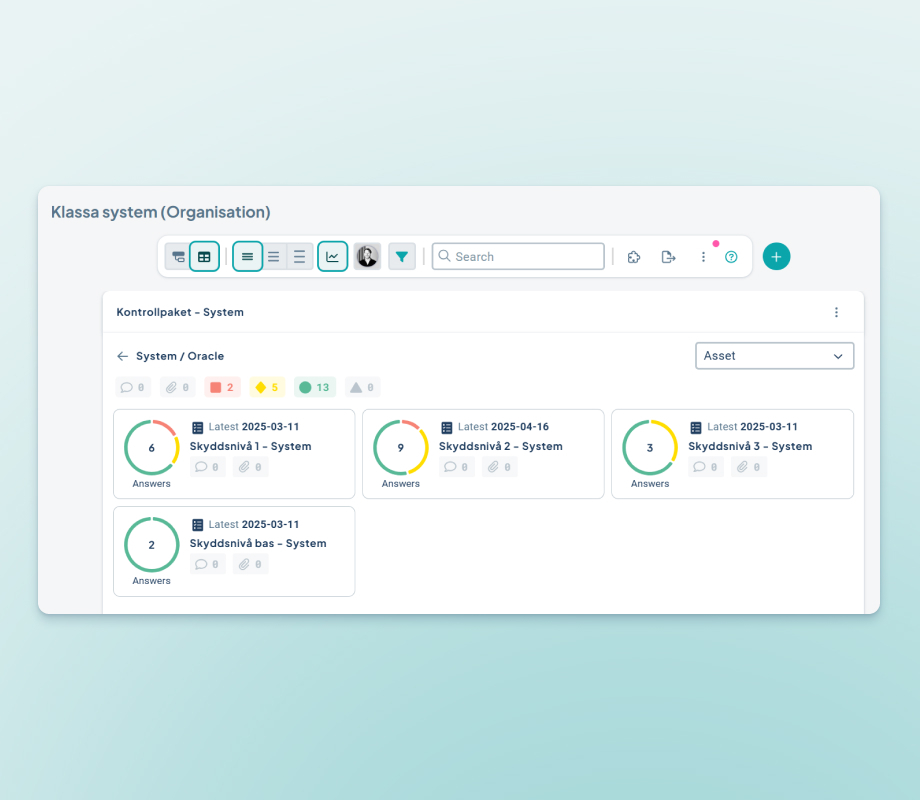Screen dimensions: 920x800
Task: Click the user avatar filter
Action: click(367, 257)
